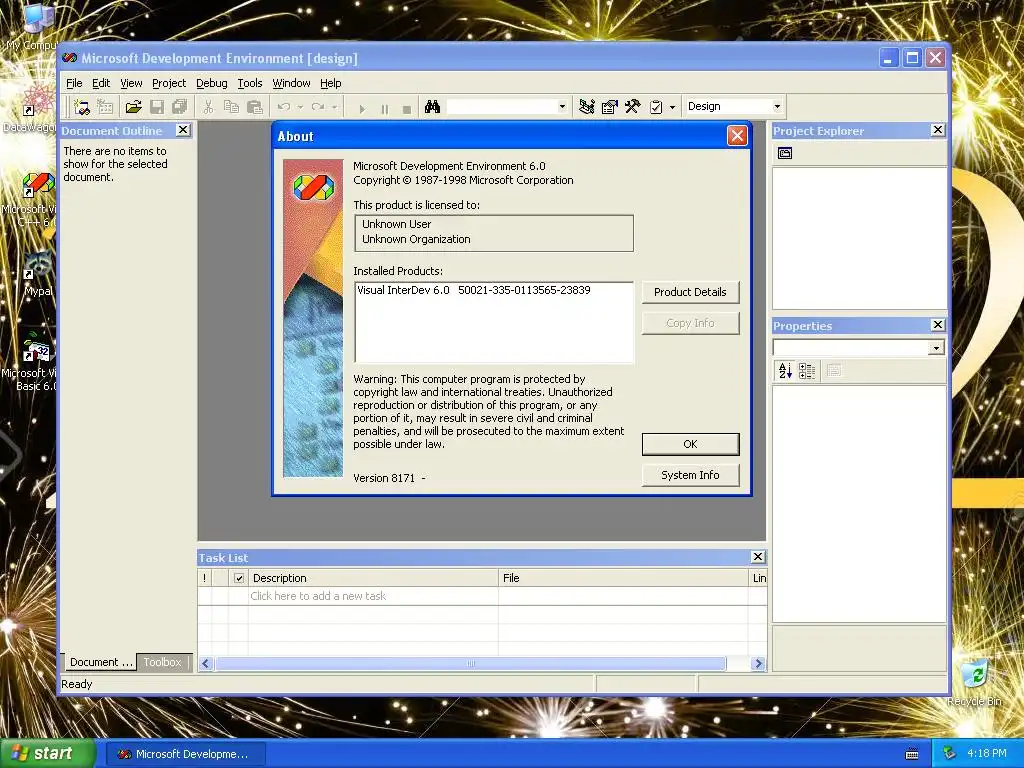1024x768 pixels.
Task: Close the Properties panel
Action: [x=938, y=325]
